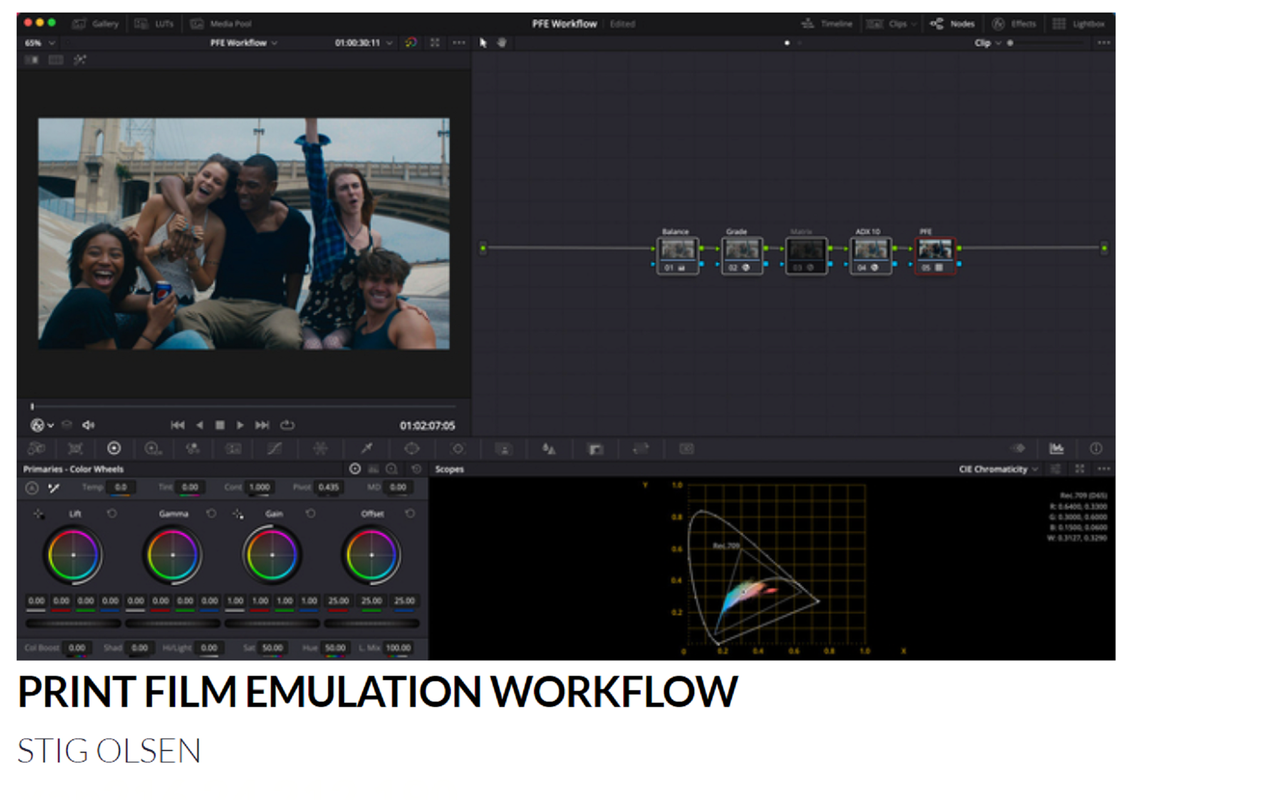Open the Key palette

click(x=595, y=449)
